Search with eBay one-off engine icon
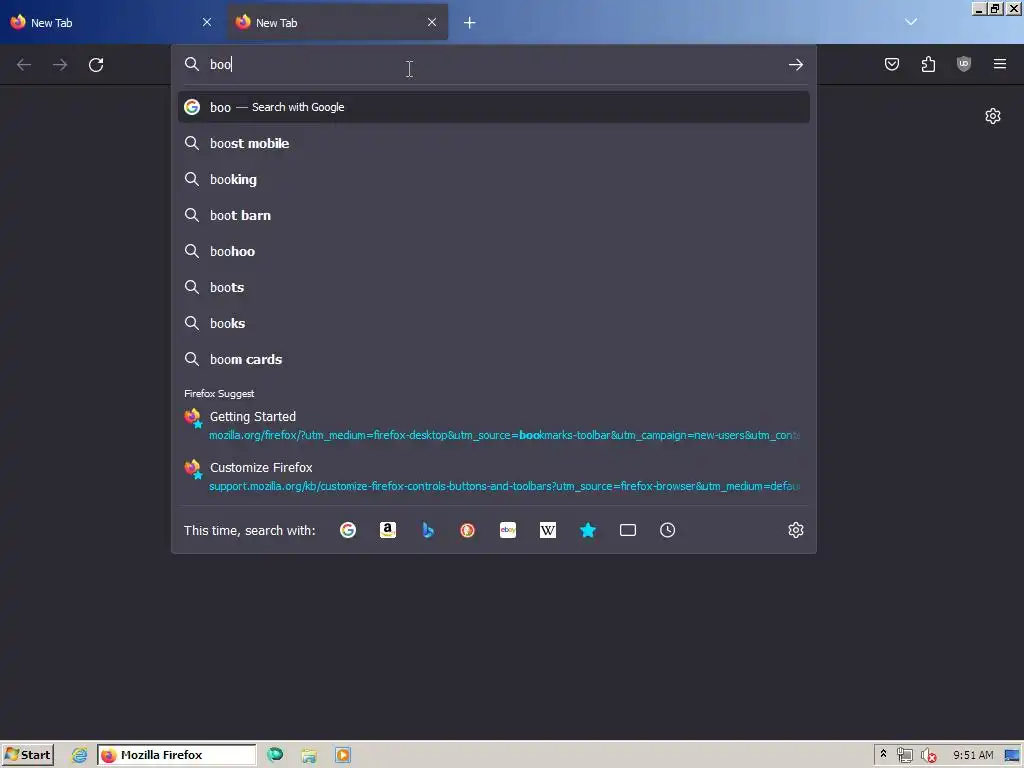 (508, 530)
